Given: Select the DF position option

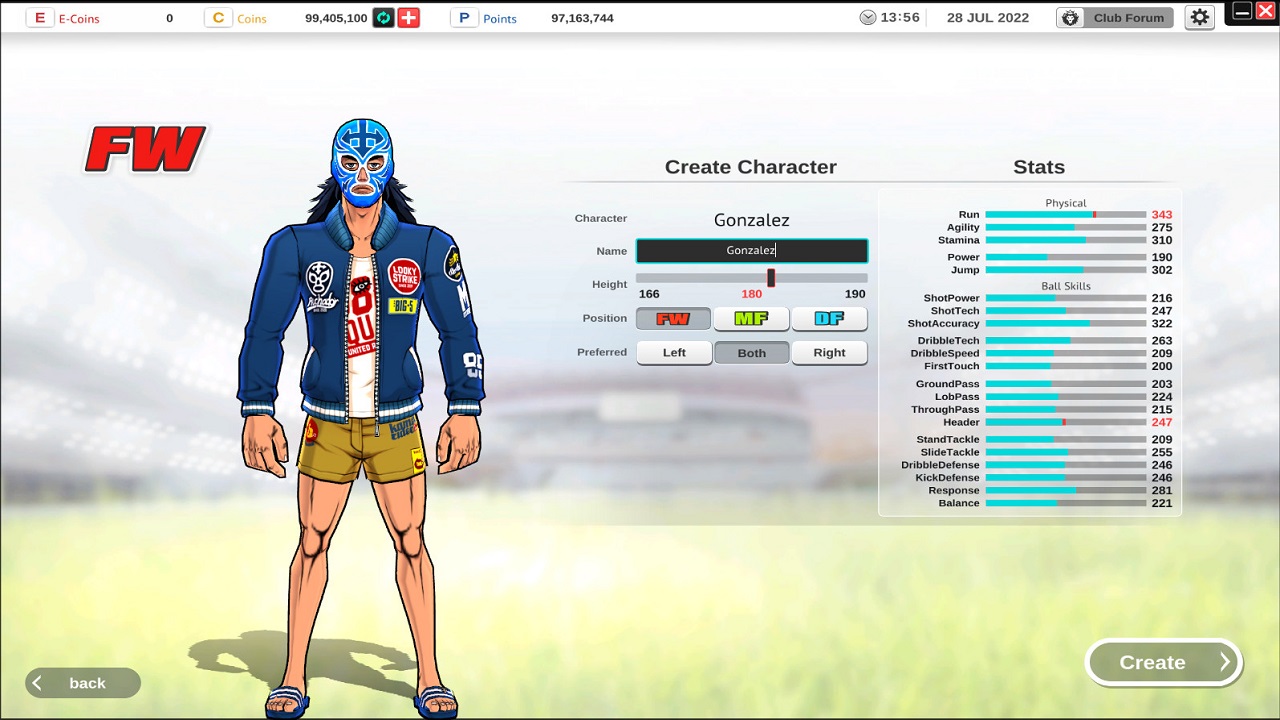Looking at the screenshot, I should (829, 319).
